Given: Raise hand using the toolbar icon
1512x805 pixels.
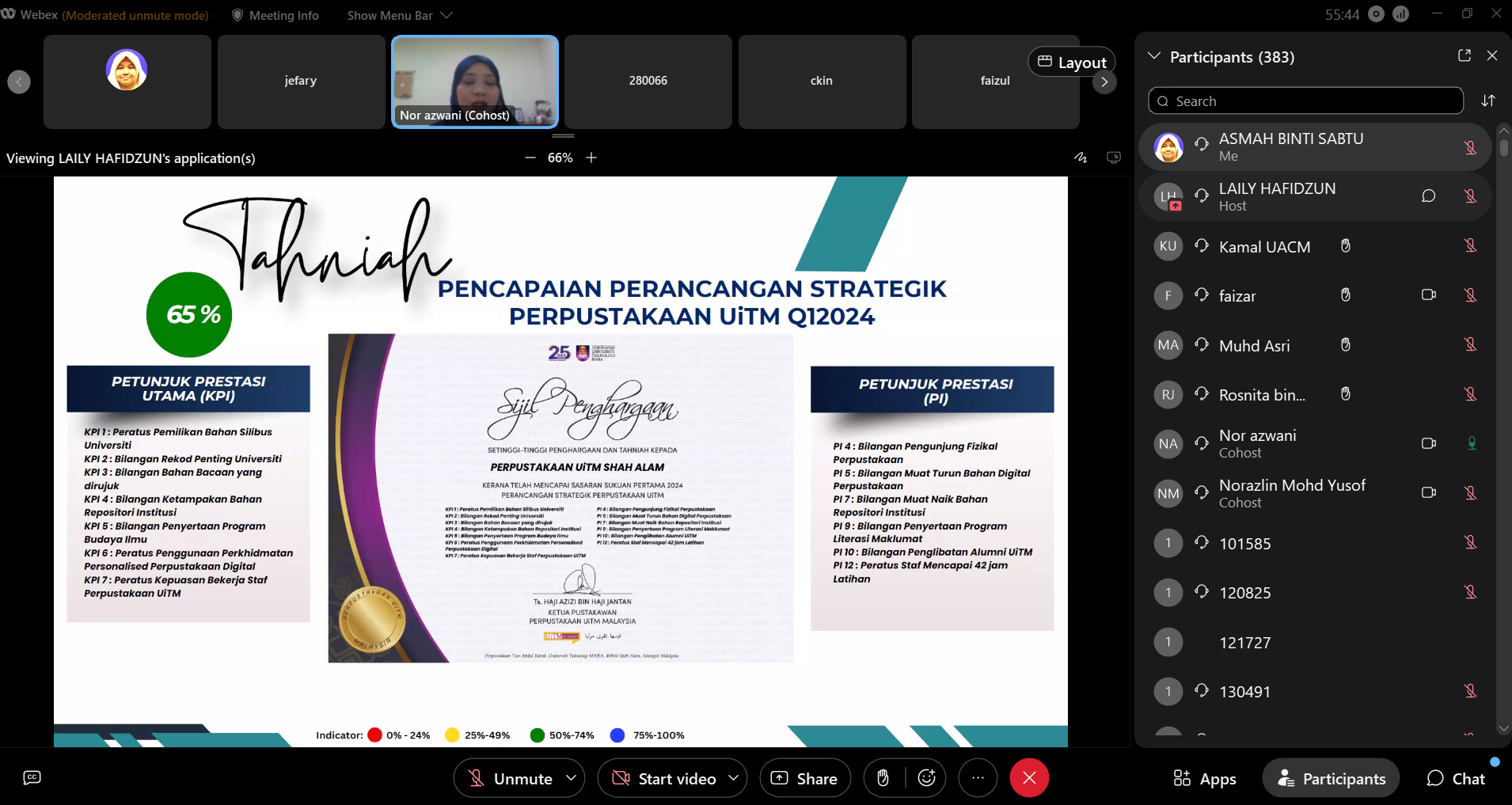Looking at the screenshot, I should coord(883,778).
